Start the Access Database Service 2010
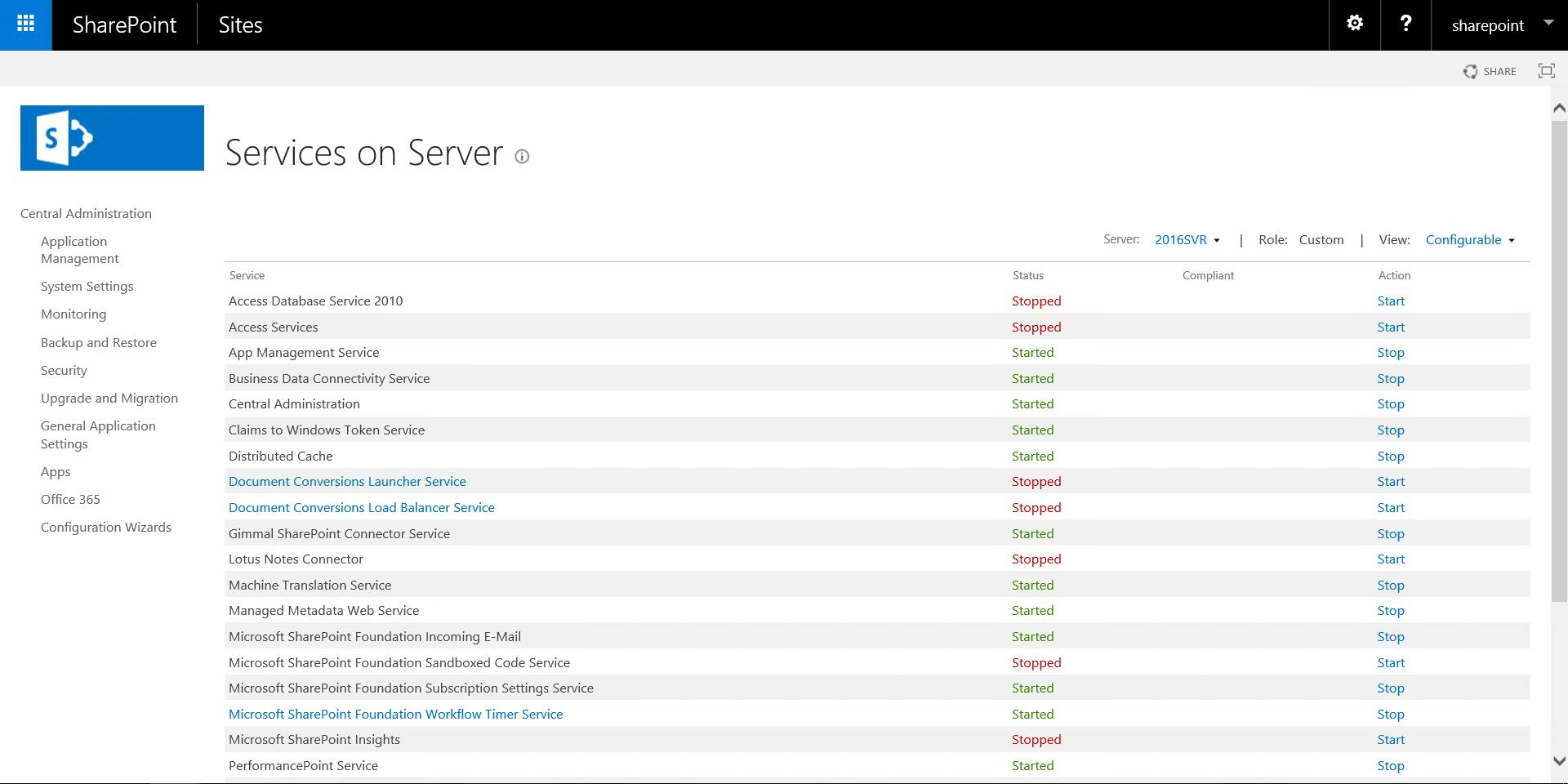Image resolution: width=1568 pixels, height=784 pixels. point(1390,301)
